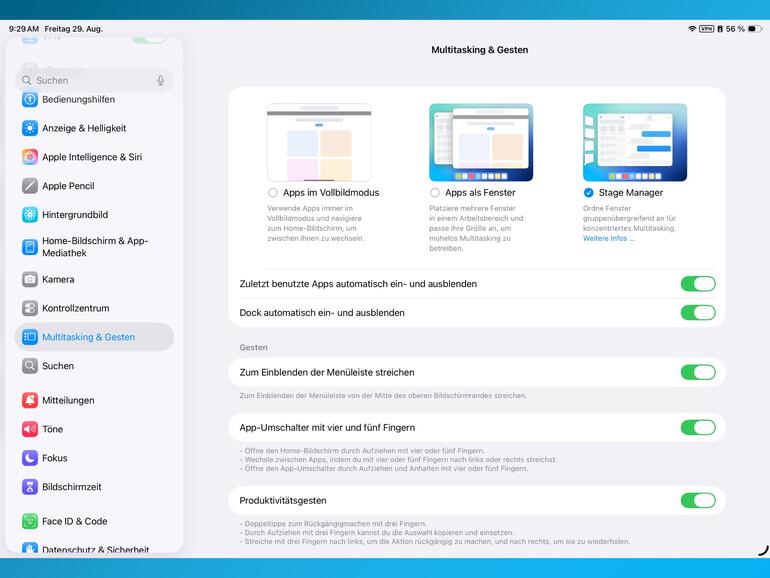Click the Suchen search input field
Screen dimensions: 770x578
tap(94, 81)
